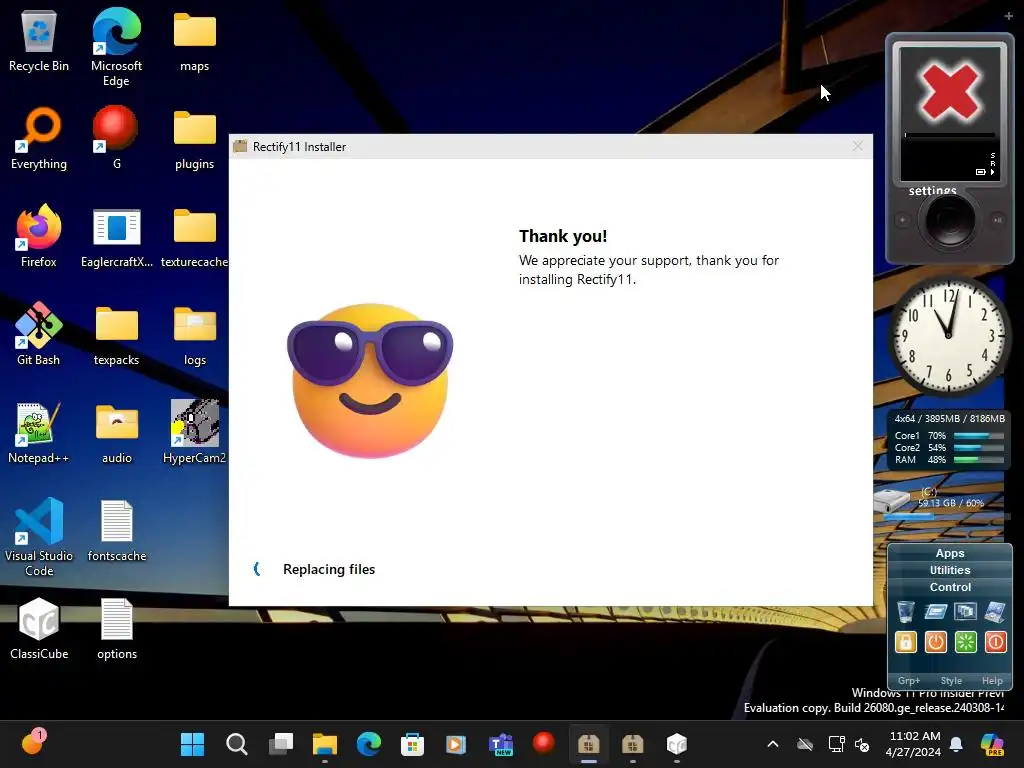Click the RAM 48% usage bar
This screenshot has height=768, width=1024.
(978, 460)
